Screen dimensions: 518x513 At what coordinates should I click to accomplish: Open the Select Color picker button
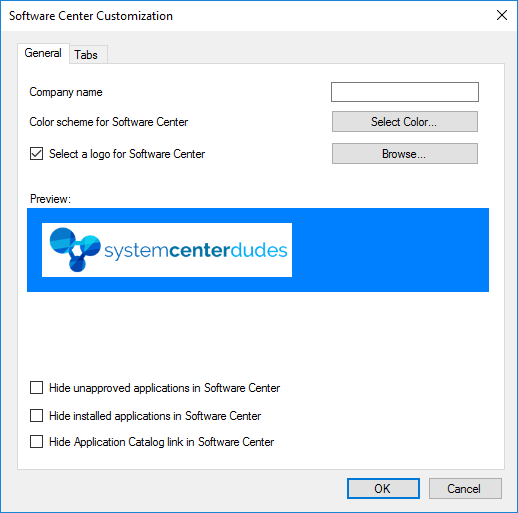(405, 122)
